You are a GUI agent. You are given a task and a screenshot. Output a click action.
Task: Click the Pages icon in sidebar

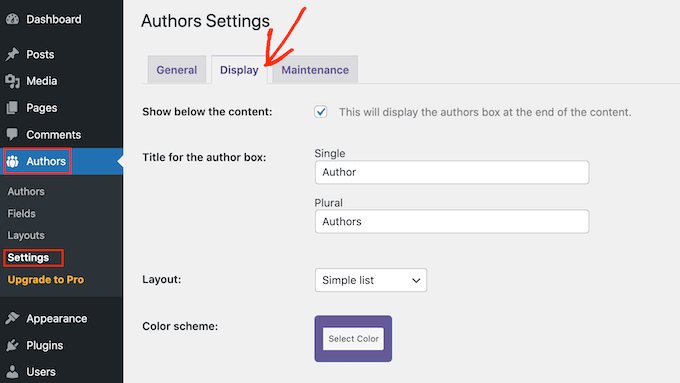click(x=13, y=108)
